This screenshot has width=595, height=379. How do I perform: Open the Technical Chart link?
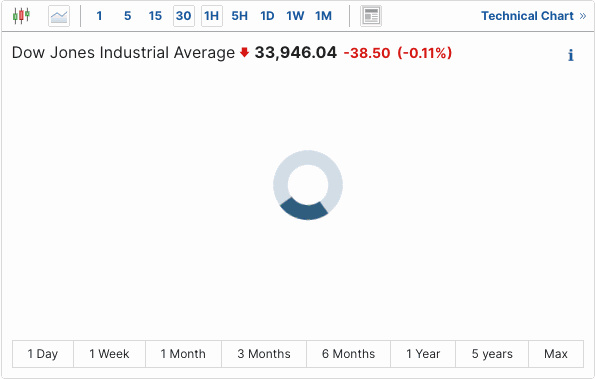(534, 16)
